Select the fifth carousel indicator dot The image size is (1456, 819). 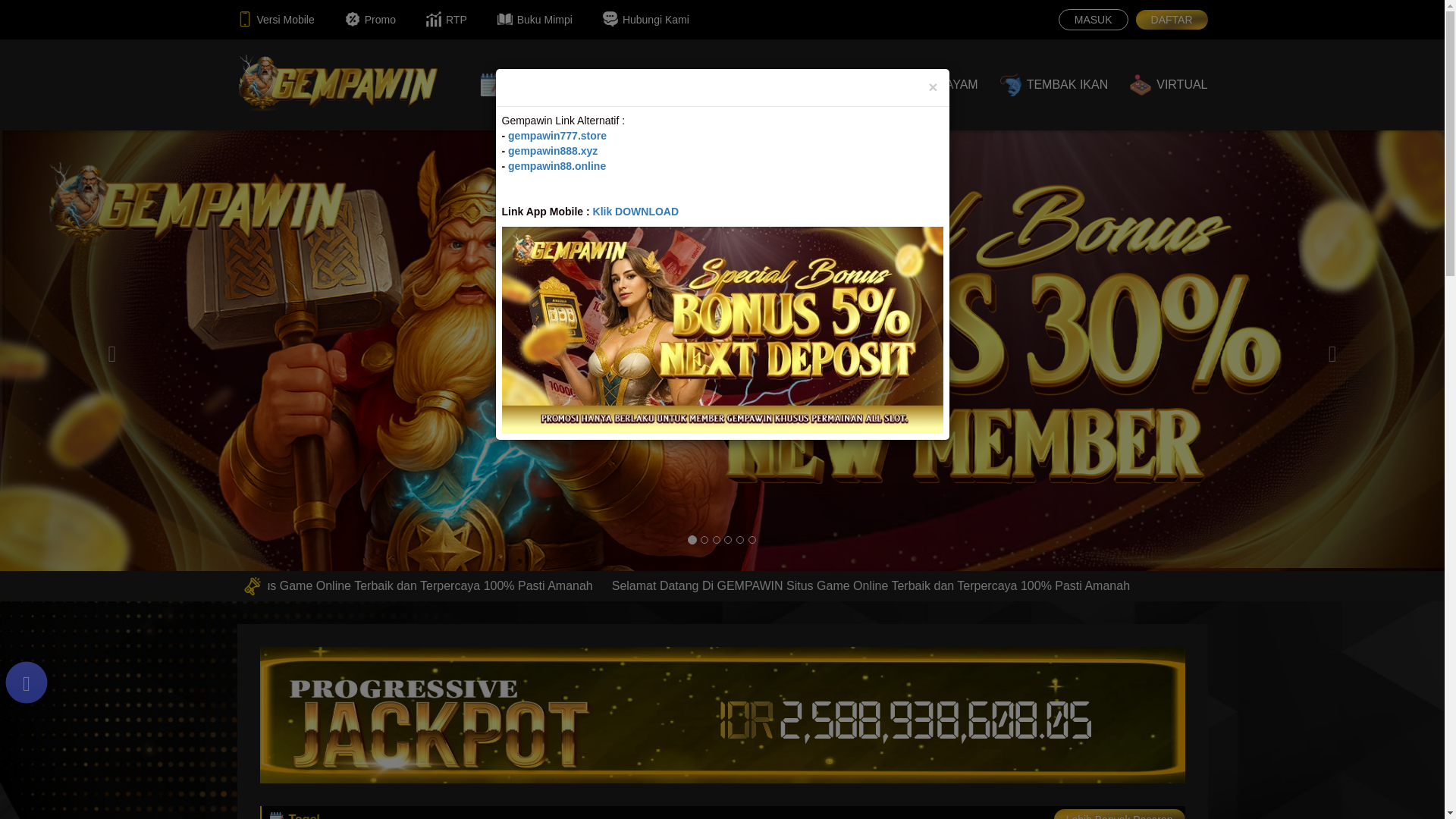(x=740, y=540)
